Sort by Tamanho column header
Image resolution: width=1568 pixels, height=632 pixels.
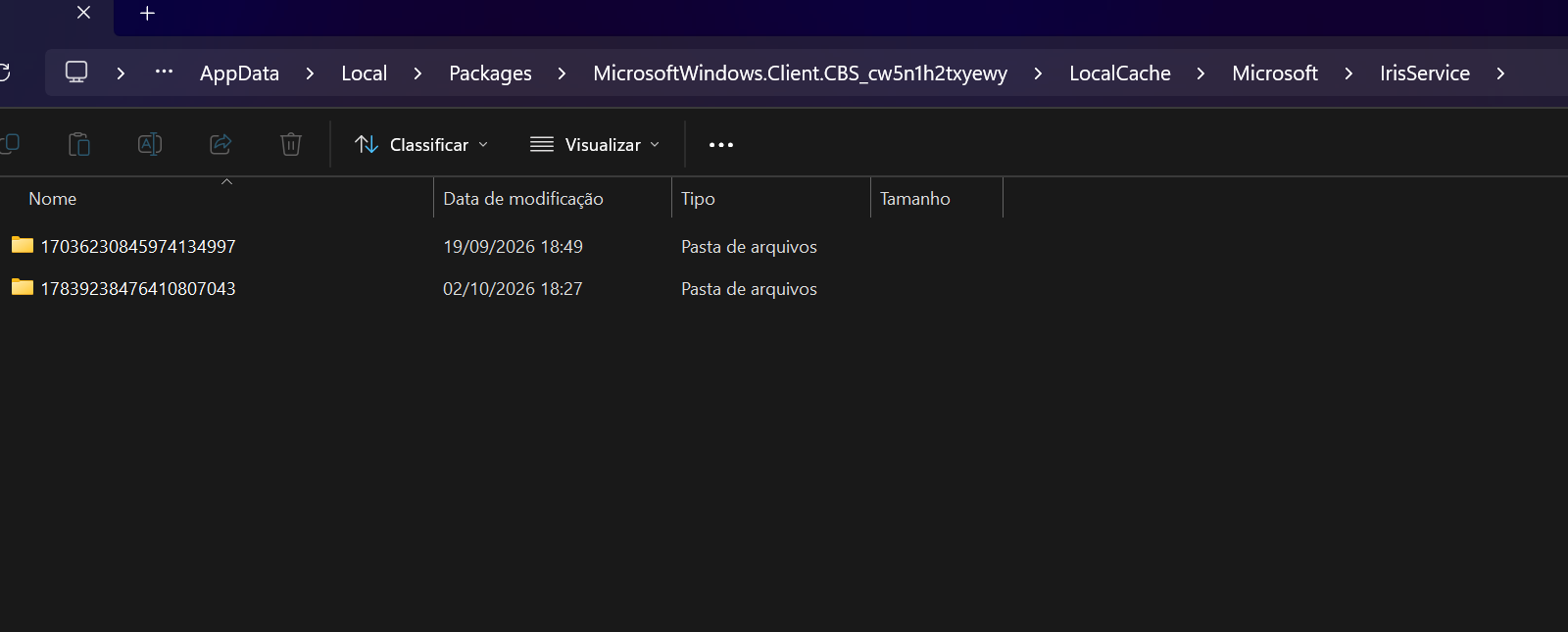click(937, 199)
